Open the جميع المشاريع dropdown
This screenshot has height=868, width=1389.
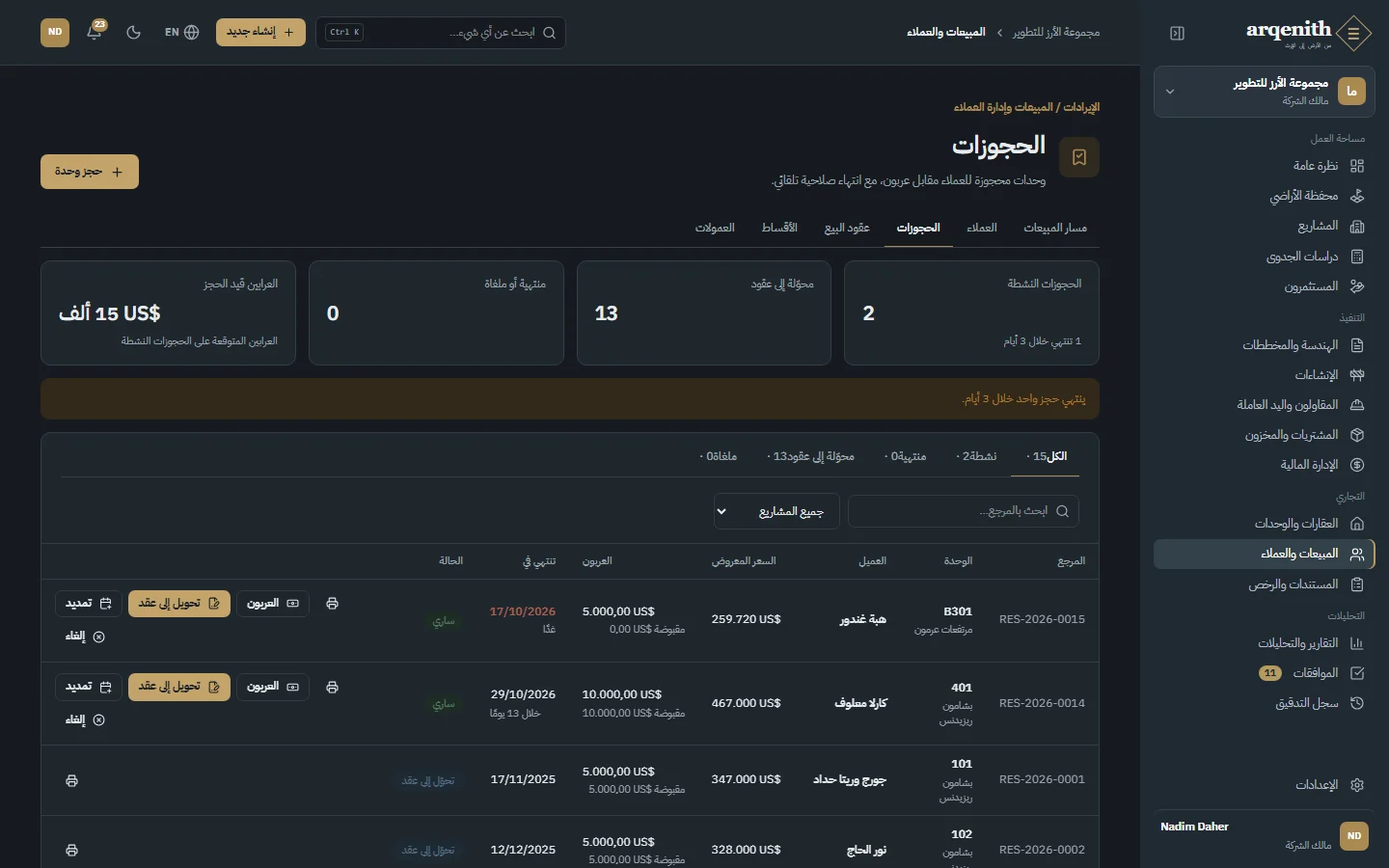[x=776, y=511]
